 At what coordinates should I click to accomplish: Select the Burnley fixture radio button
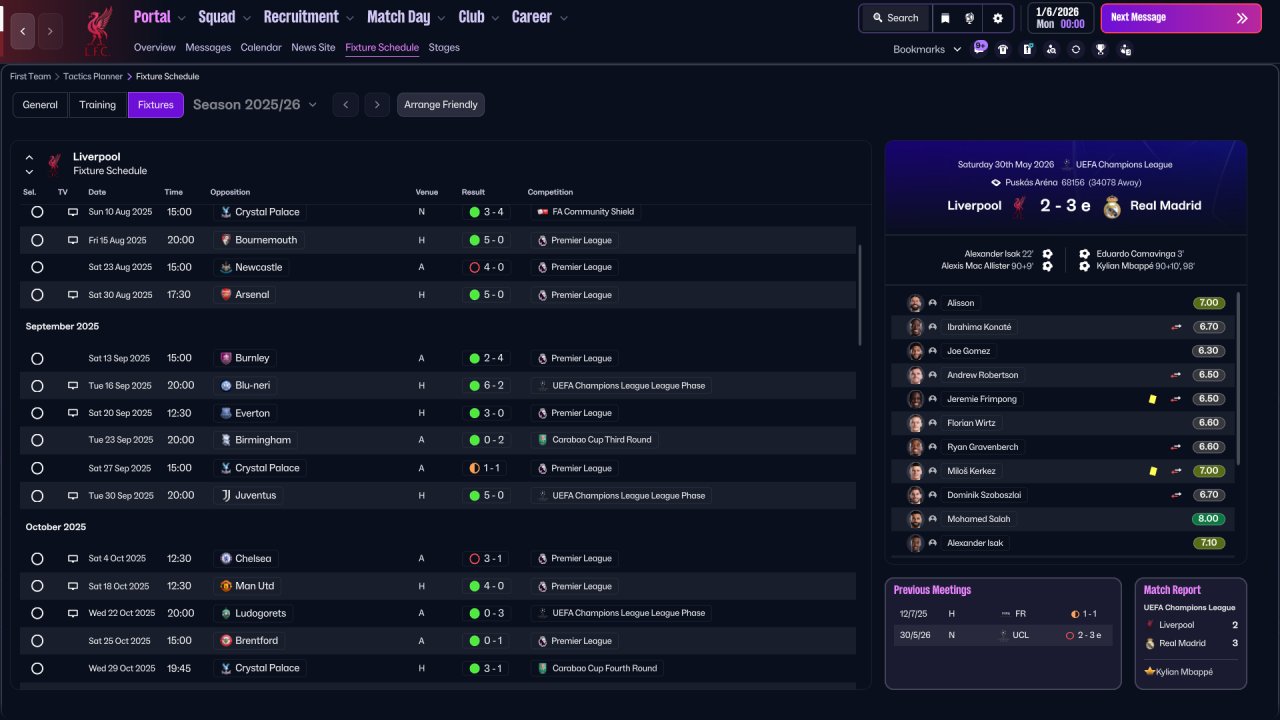tap(37, 358)
